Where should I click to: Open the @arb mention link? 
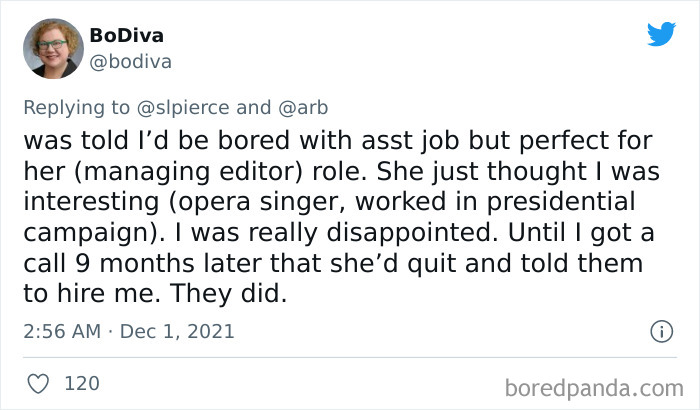[x=304, y=107]
